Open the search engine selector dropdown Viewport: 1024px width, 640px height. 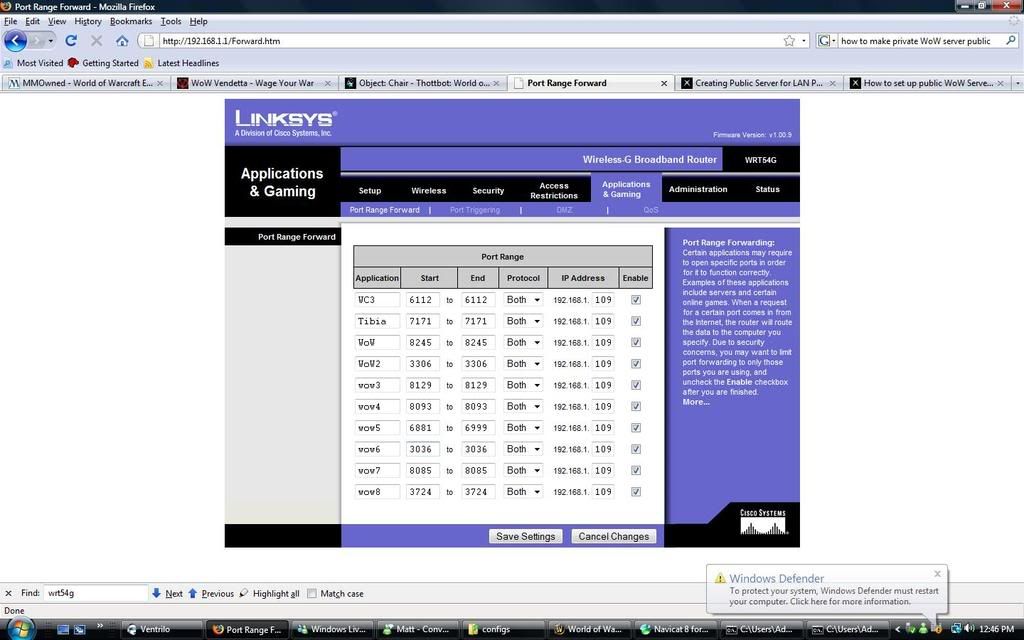pos(826,40)
